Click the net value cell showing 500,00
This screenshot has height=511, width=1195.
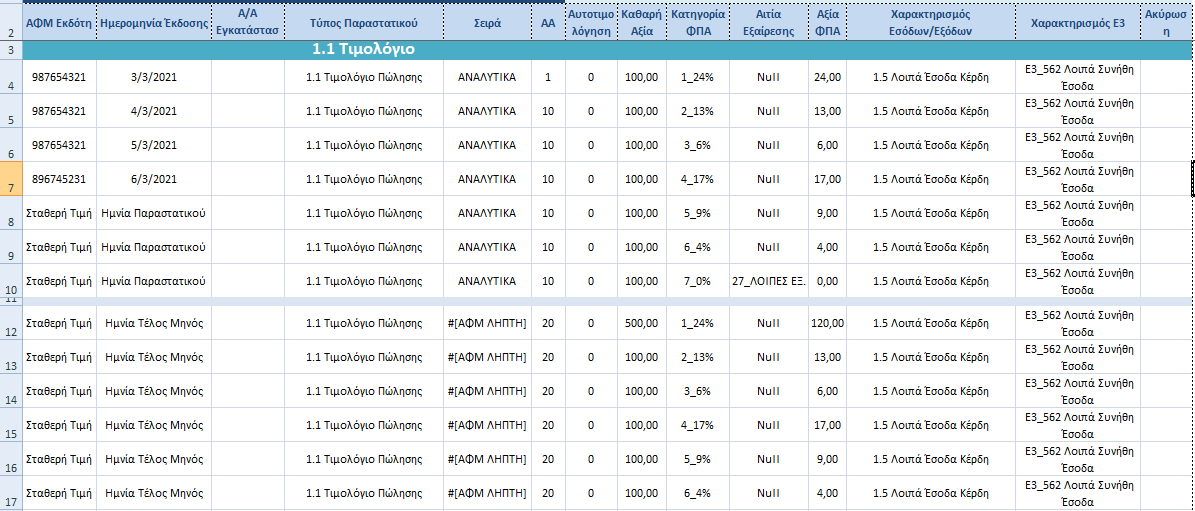point(641,323)
